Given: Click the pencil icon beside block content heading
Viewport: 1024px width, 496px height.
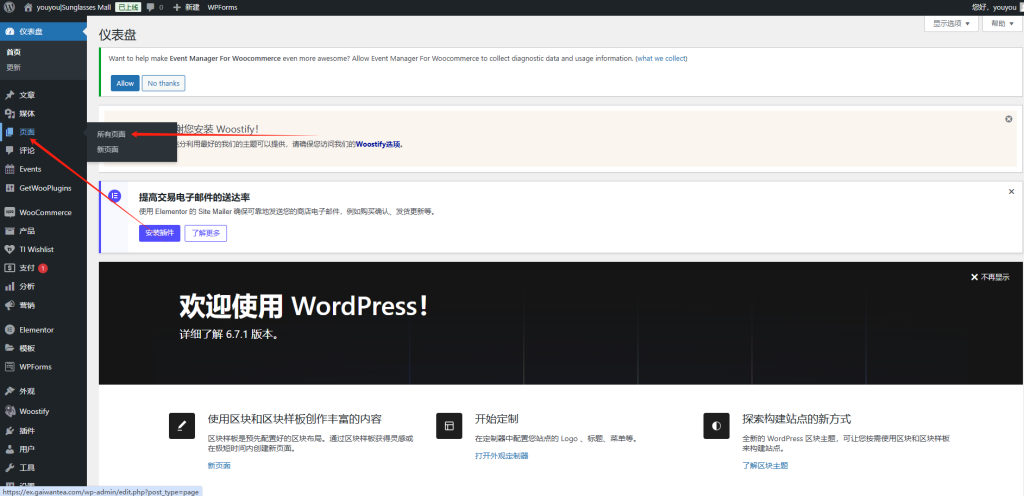Looking at the screenshot, I should pos(182,426).
